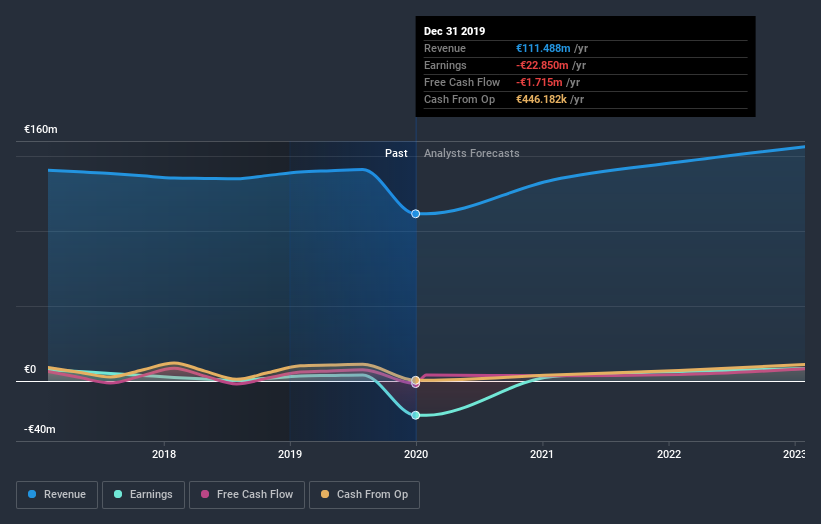The image size is (821, 524).
Task: Select the Cash From Op data point at 2020
Action: pos(415,380)
